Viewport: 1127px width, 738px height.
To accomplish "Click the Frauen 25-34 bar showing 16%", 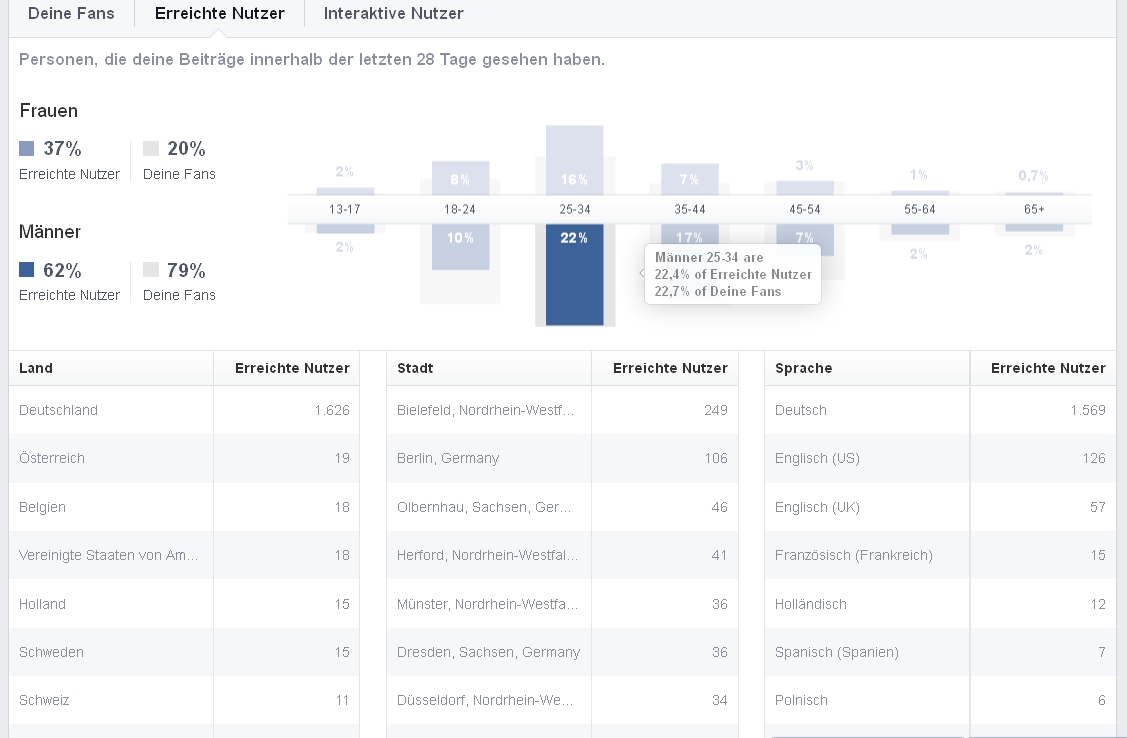I will click(574, 160).
